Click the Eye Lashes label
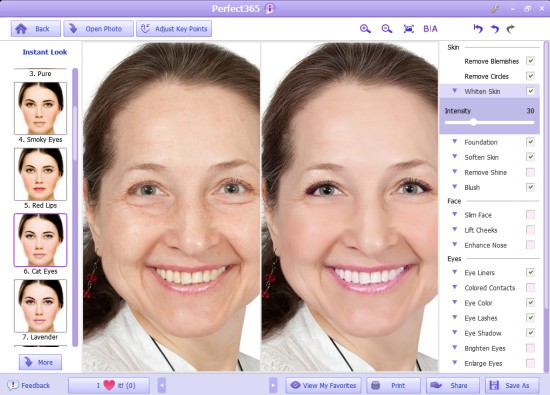 pyautogui.click(x=481, y=318)
